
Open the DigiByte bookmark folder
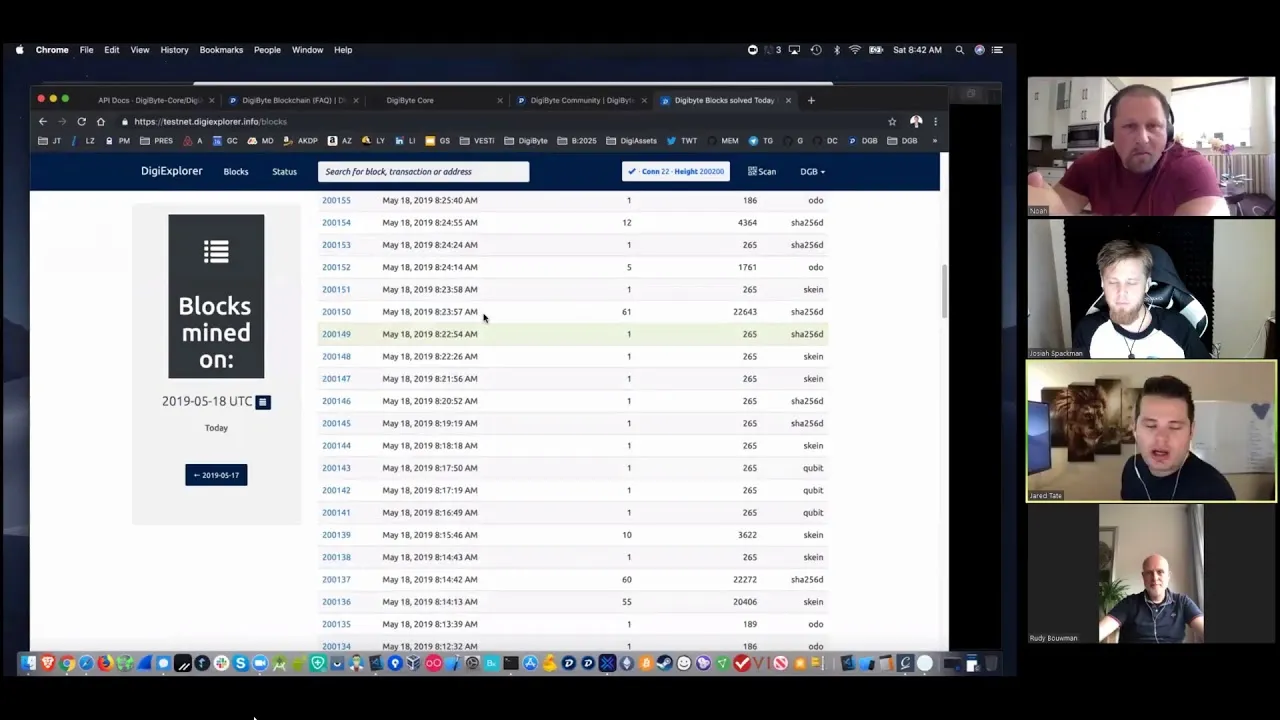526,141
